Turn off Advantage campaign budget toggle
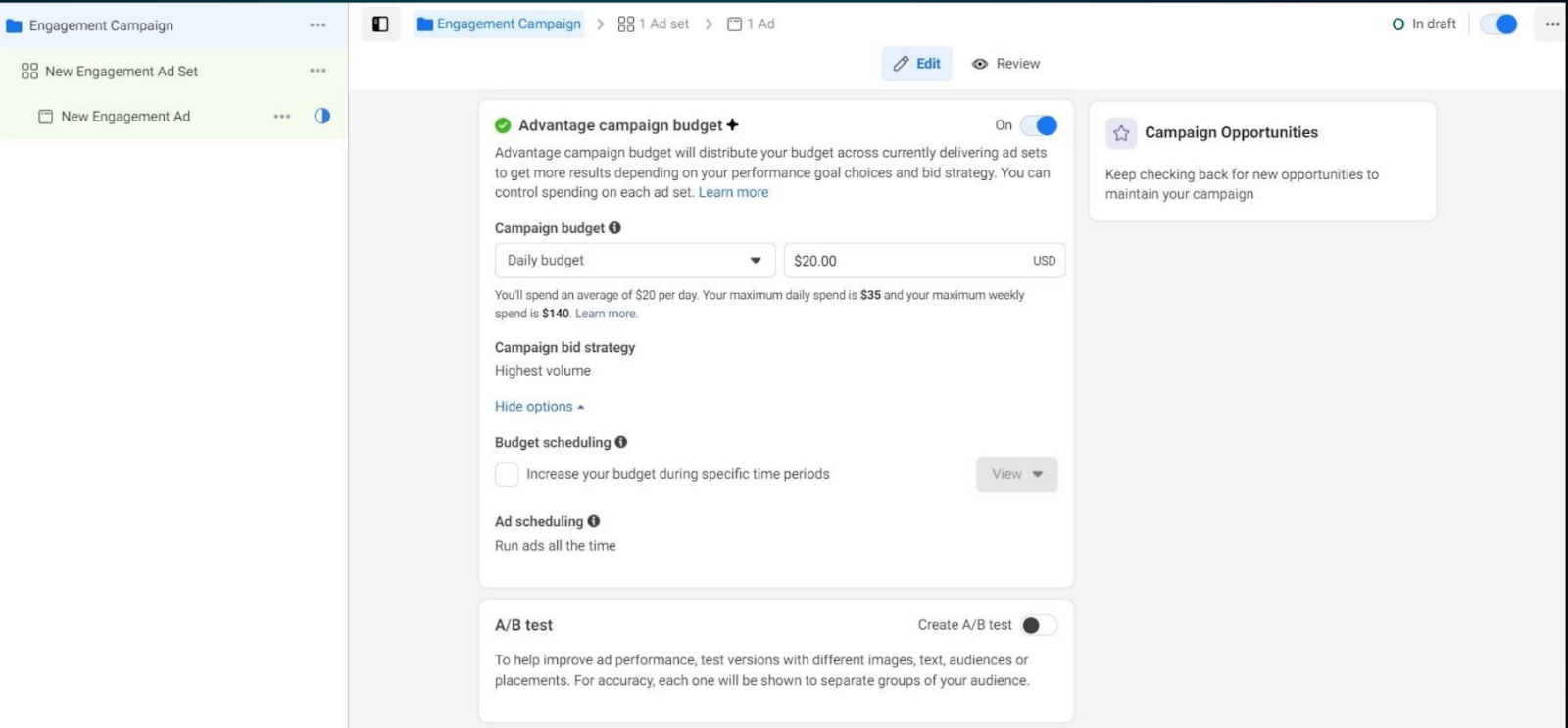1568x728 pixels. [1039, 125]
